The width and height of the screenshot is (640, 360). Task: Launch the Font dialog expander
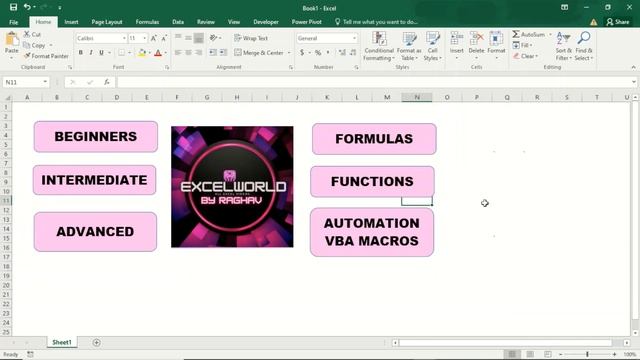pyautogui.click(x=167, y=67)
